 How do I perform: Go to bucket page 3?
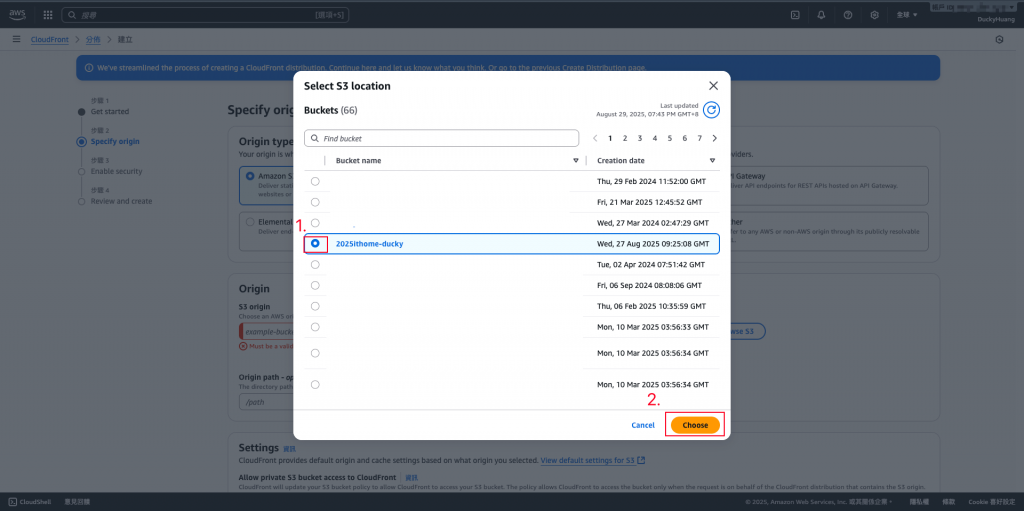[x=640, y=138]
